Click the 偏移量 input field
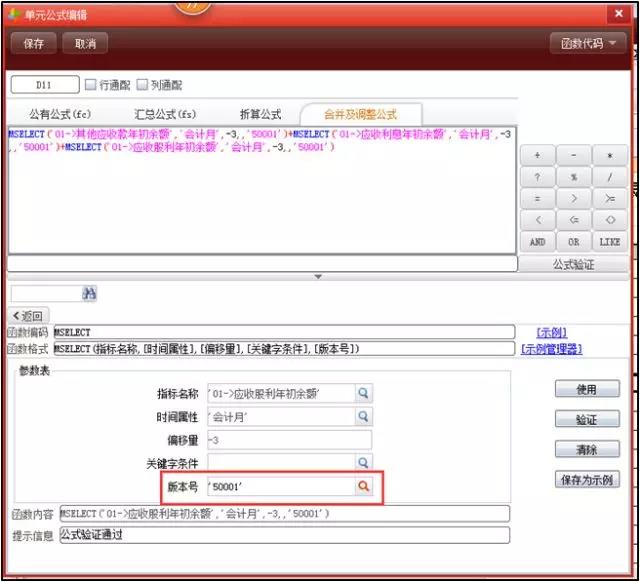This screenshot has height=582, width=640. [x=288, y=440]
